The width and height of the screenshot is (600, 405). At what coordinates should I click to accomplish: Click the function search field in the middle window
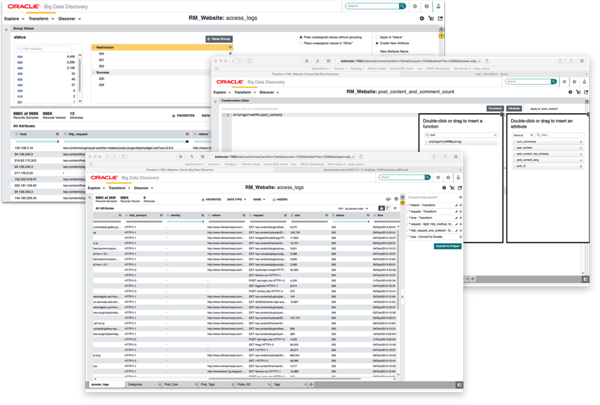click(x=461, y=135)
